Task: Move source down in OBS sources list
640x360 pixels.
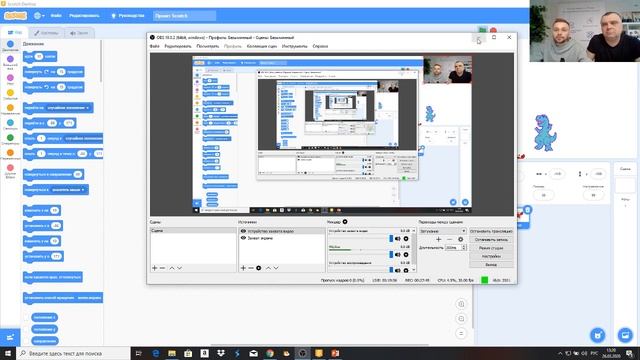Action: point(276,268)
